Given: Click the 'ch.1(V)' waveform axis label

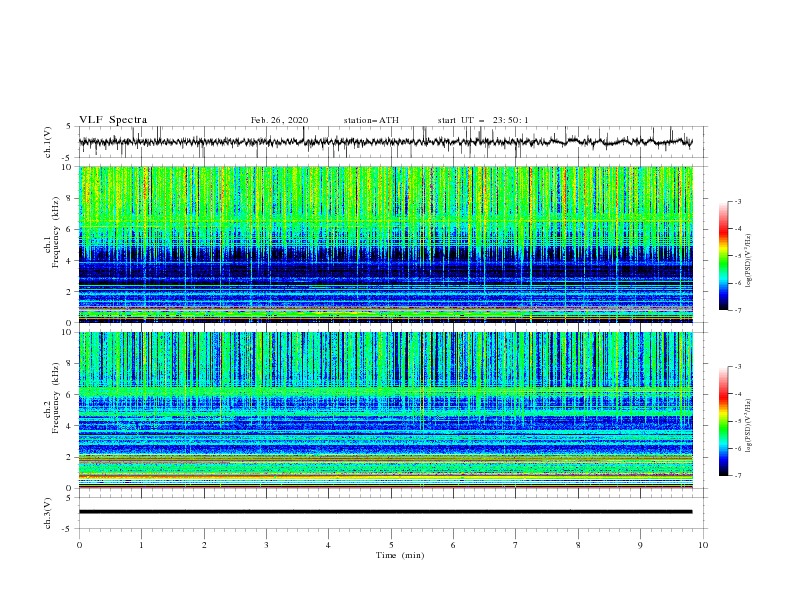Looking at the screenshot, I should [48, 142].
